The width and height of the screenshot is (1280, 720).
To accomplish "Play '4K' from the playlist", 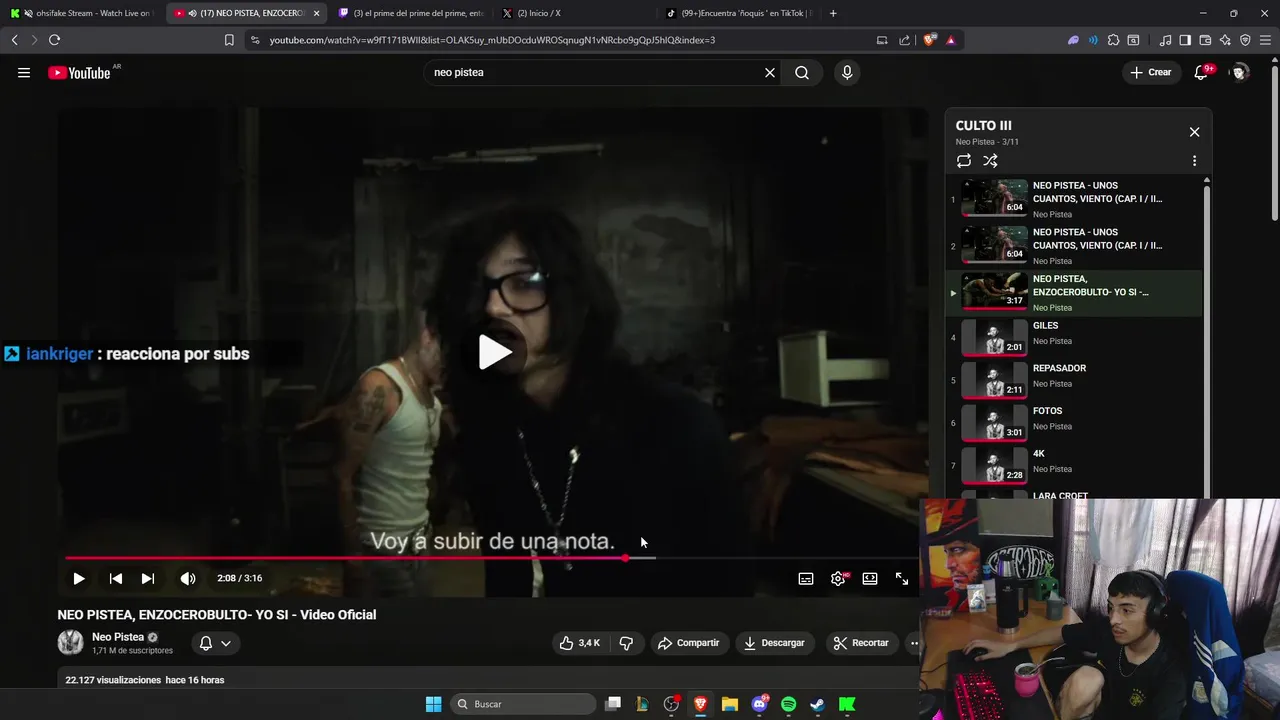I will click(x=1076, y=466).
